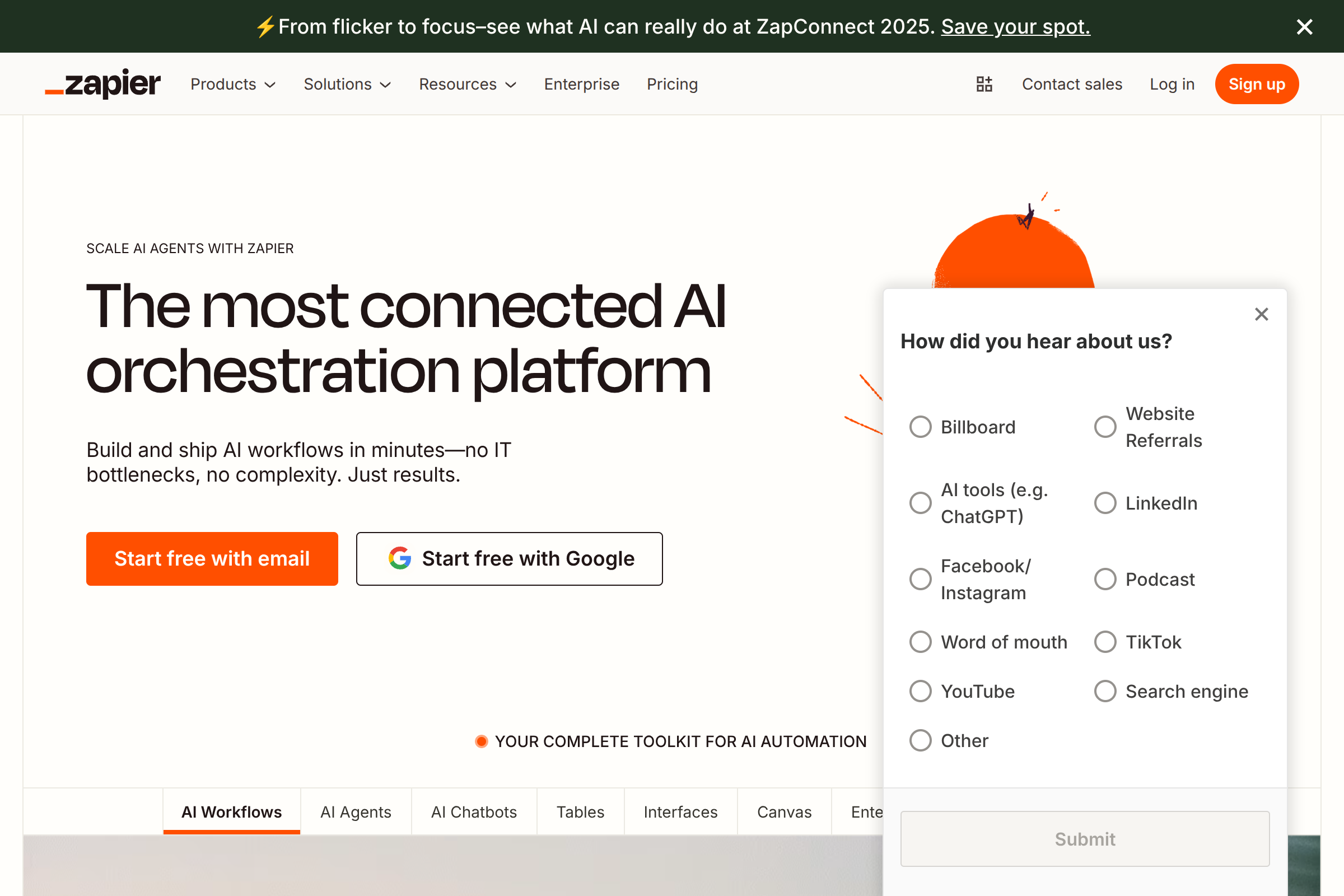Click the Zapier logo
The image size is (1344, 896).
103,83
